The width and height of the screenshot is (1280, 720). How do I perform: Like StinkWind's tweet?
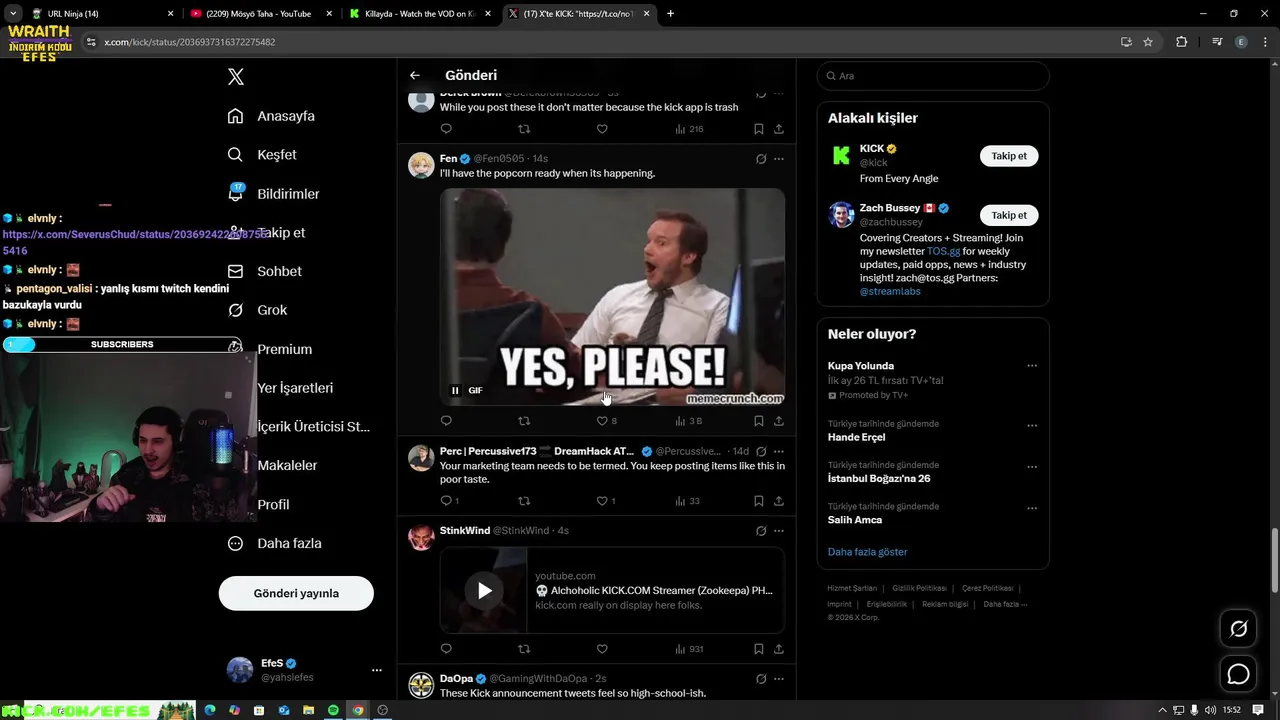tap(602, 649)
